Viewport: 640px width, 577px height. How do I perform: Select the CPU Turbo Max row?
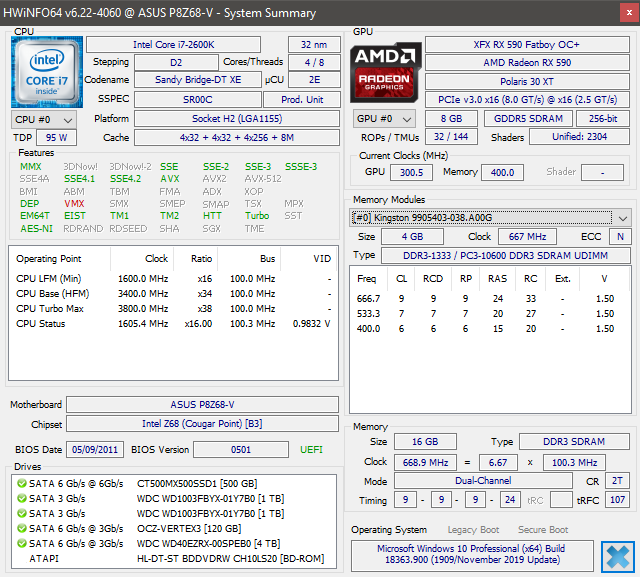click(x=173, y=308)
